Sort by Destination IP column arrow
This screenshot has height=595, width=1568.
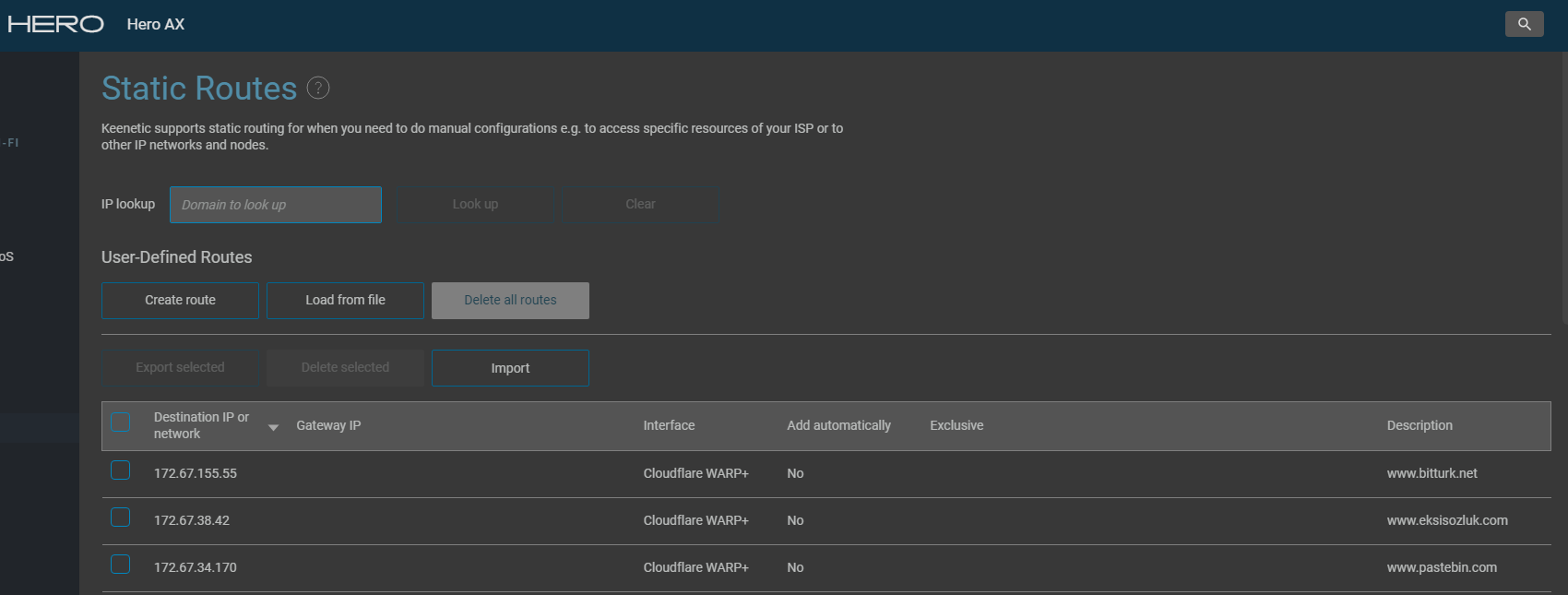(273, 427)
